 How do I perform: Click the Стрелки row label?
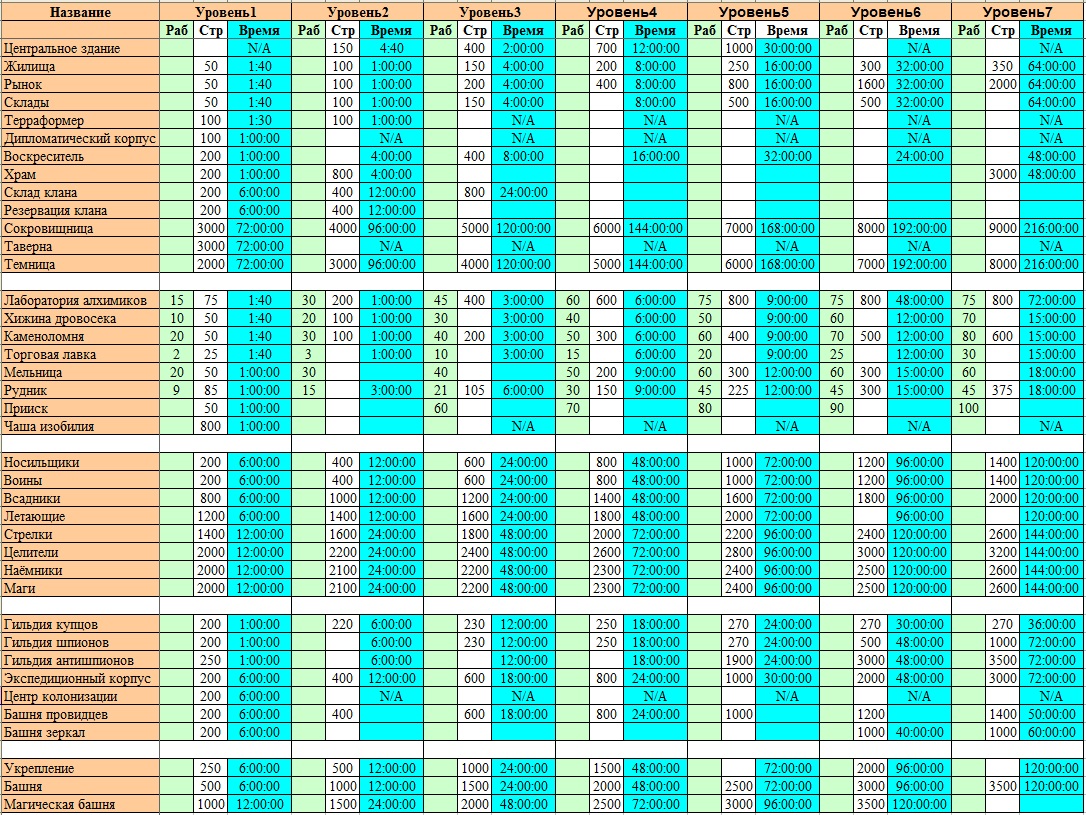(x=80, y=535)
